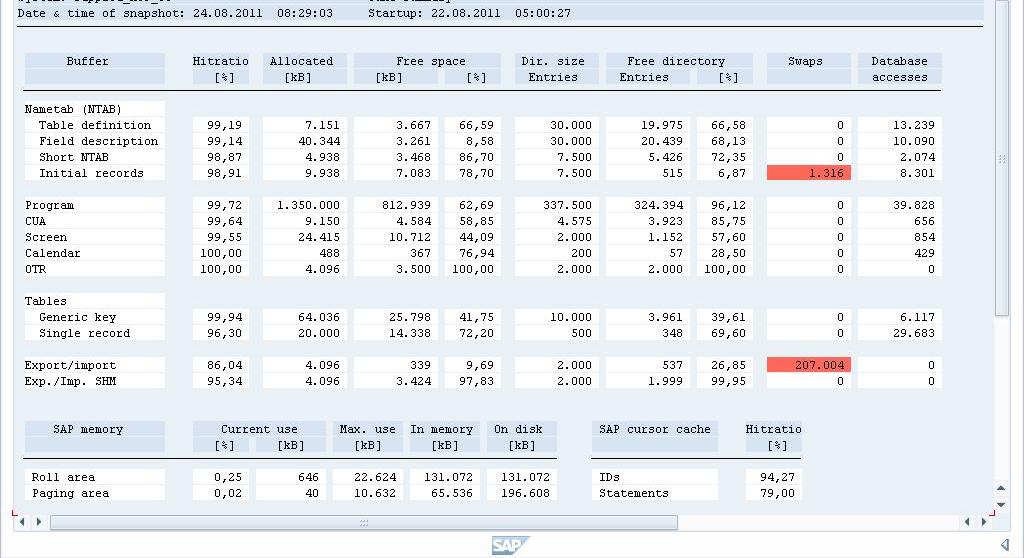Click the SAP cursor cache header
Image resolution: width=1024 pixels, height=558 pixels.
pos(654,429)
